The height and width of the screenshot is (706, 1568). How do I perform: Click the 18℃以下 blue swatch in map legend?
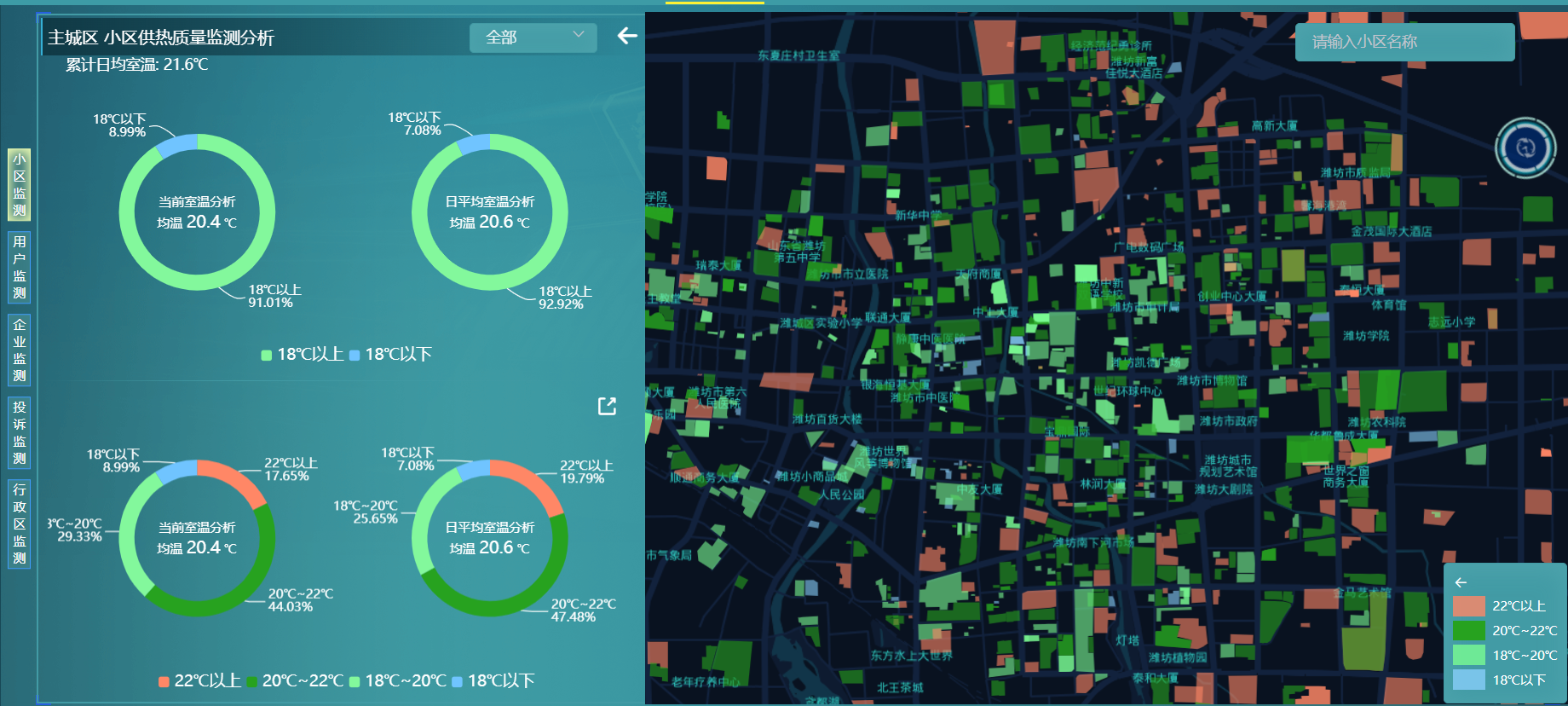[x=1468, y=680]
